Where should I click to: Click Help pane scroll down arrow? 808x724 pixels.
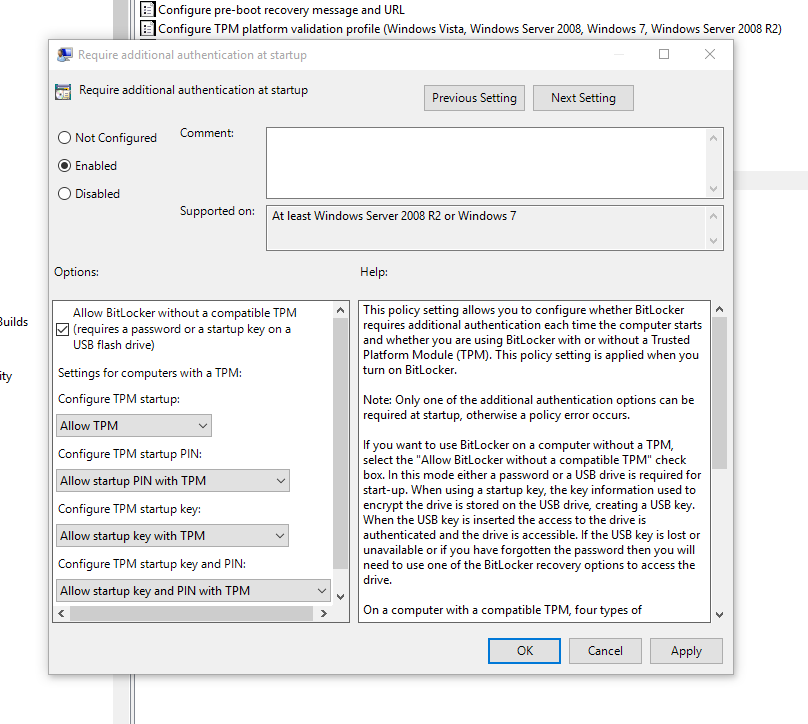pyautogui.click(x=720, y=614)
